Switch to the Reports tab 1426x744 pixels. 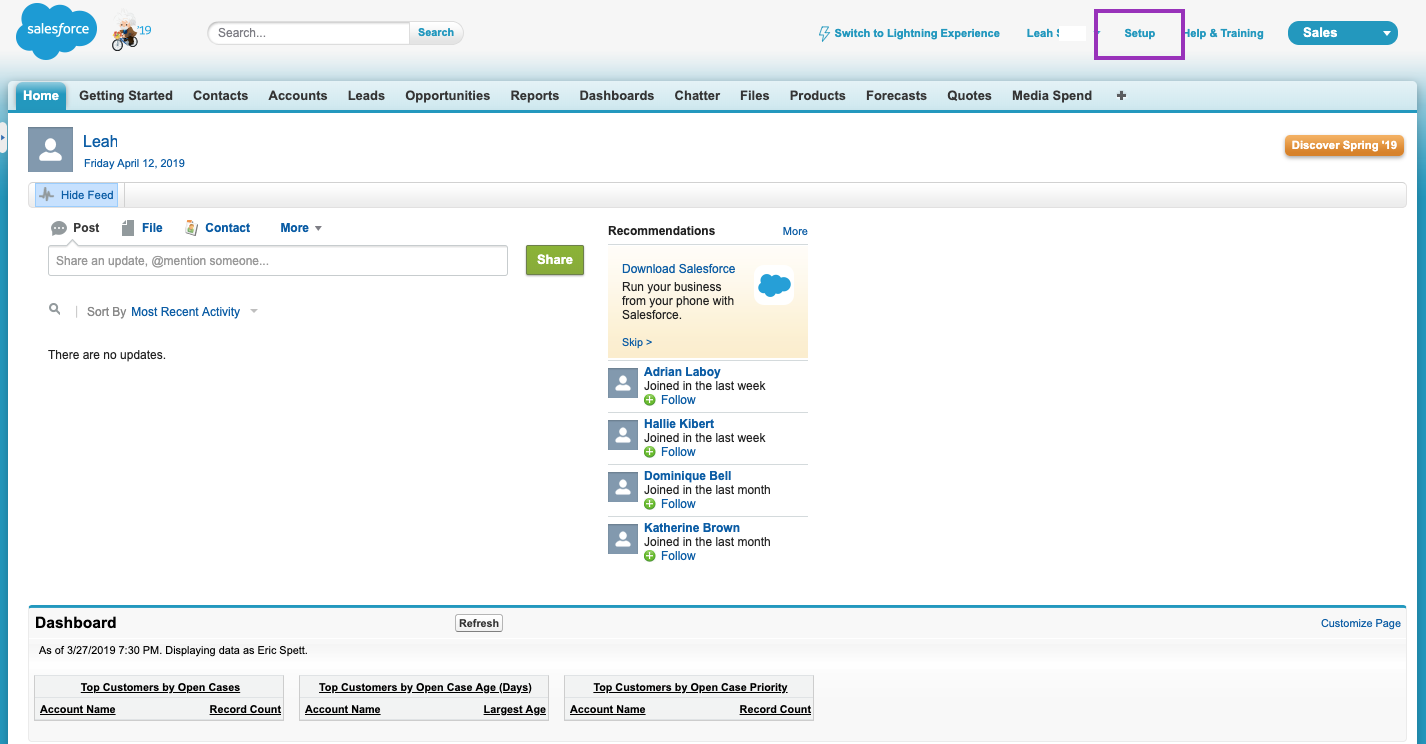click(x=535, y=96)
